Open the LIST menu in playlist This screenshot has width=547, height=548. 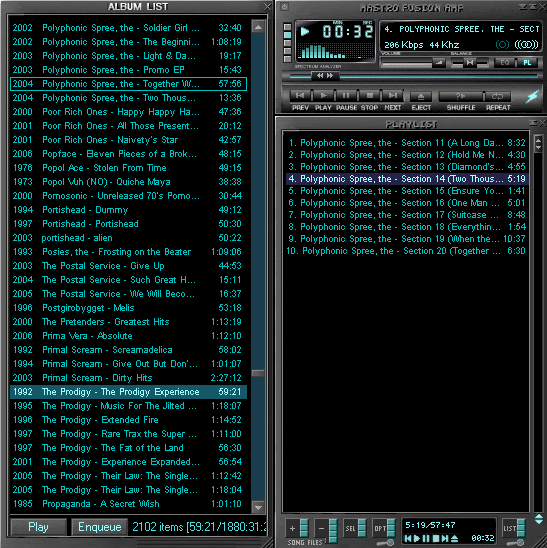(x=514, y=528)
